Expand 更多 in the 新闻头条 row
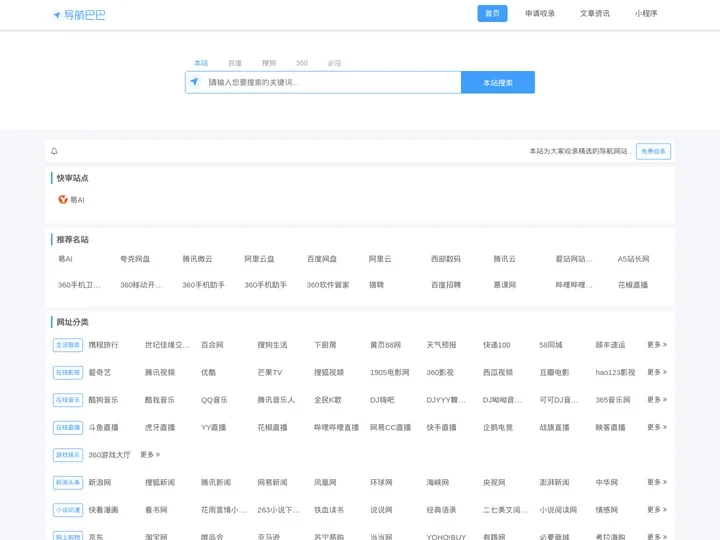The image size is (720, 540). click(x=657, y=482)
